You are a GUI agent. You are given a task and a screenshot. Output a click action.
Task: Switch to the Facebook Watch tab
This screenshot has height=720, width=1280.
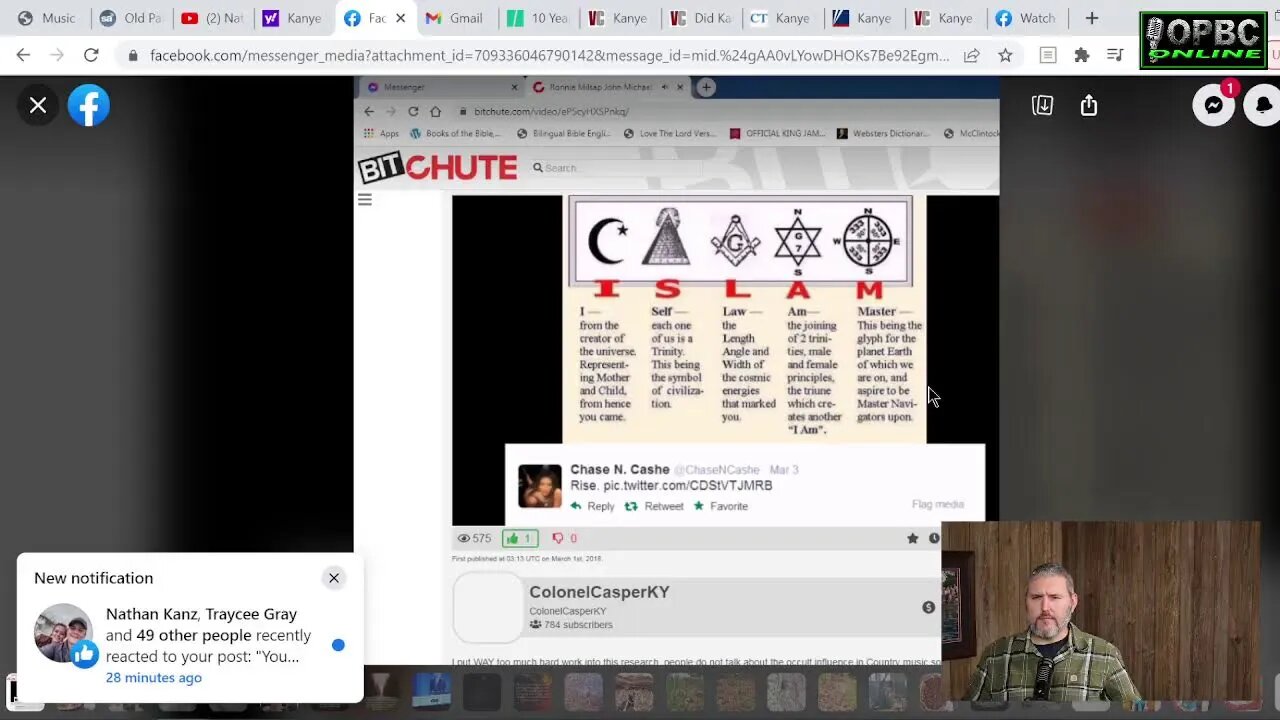1025,18
